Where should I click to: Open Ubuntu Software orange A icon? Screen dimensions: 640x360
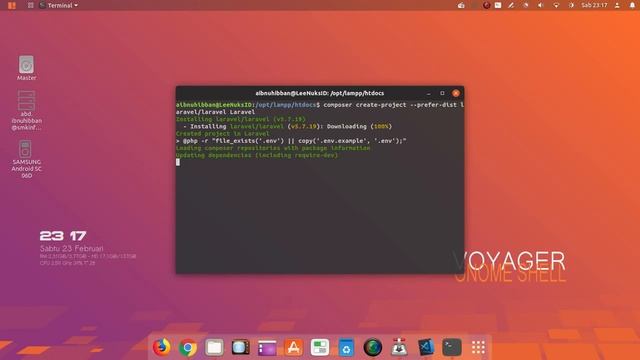point(293,347)
